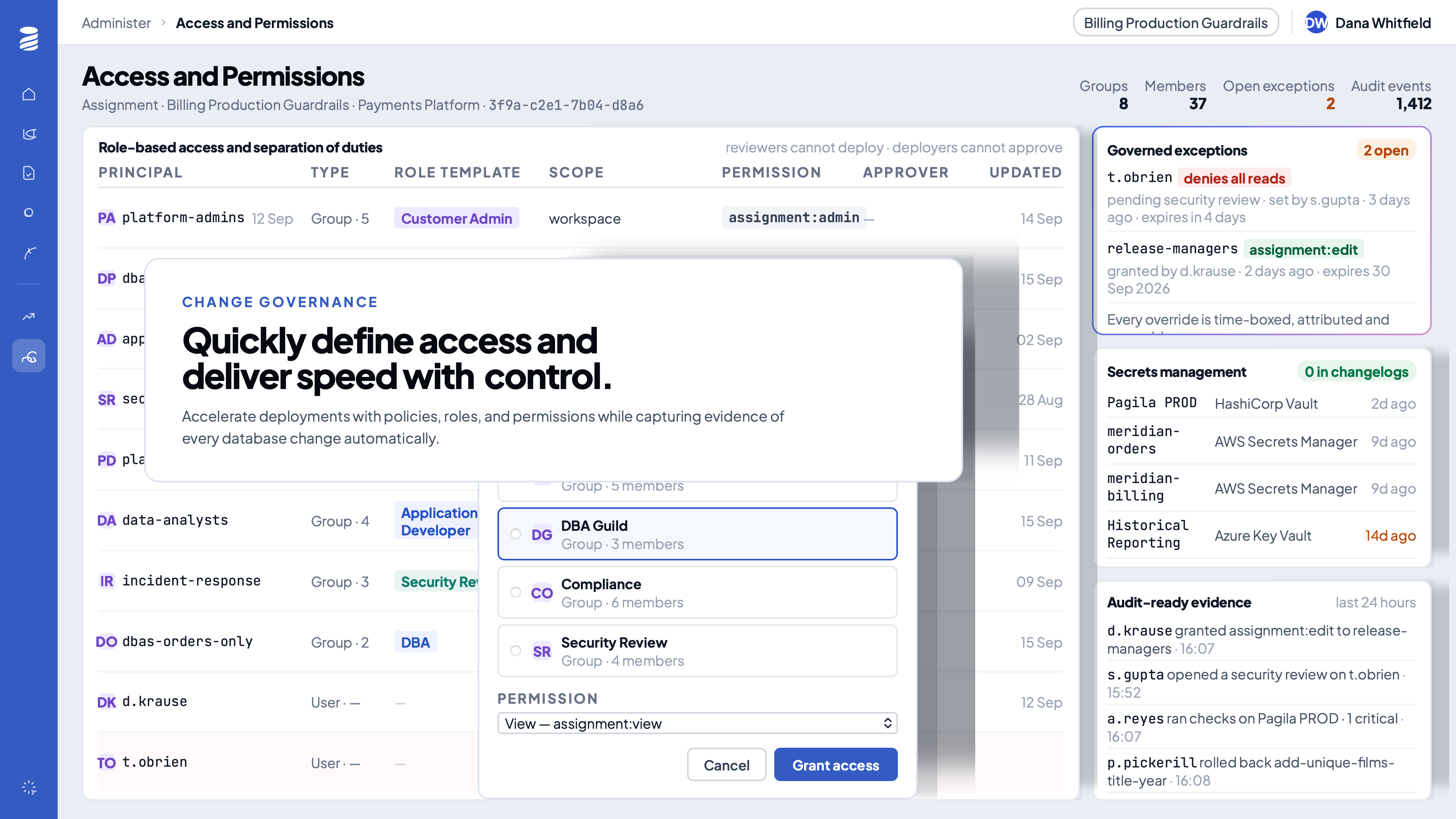Click the Customer Admin role tag
This screenshot has width=1456, height=819.
pos(457,218)
